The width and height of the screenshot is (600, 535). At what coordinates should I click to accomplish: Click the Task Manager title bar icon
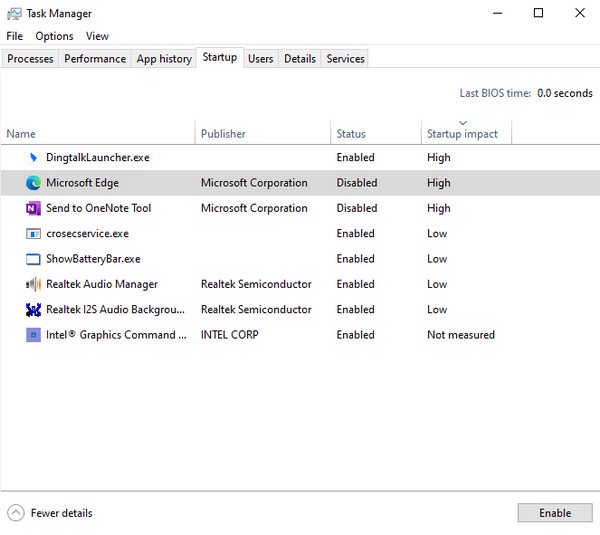(x=14, y=14)
